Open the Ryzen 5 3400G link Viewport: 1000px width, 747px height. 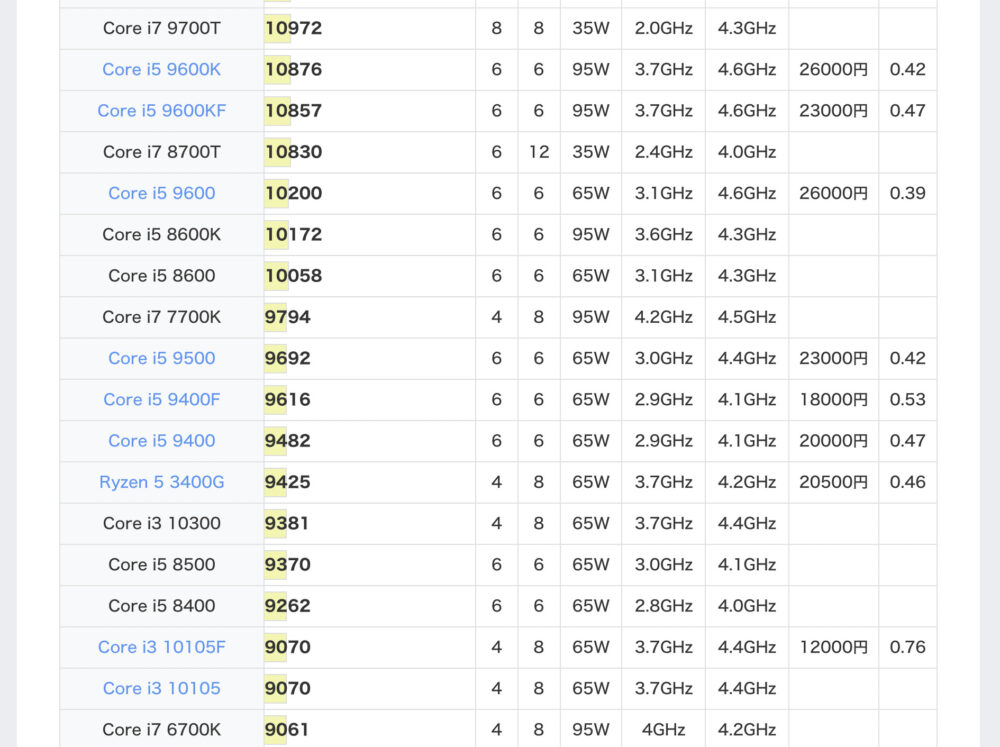click(x=161, y=482)
